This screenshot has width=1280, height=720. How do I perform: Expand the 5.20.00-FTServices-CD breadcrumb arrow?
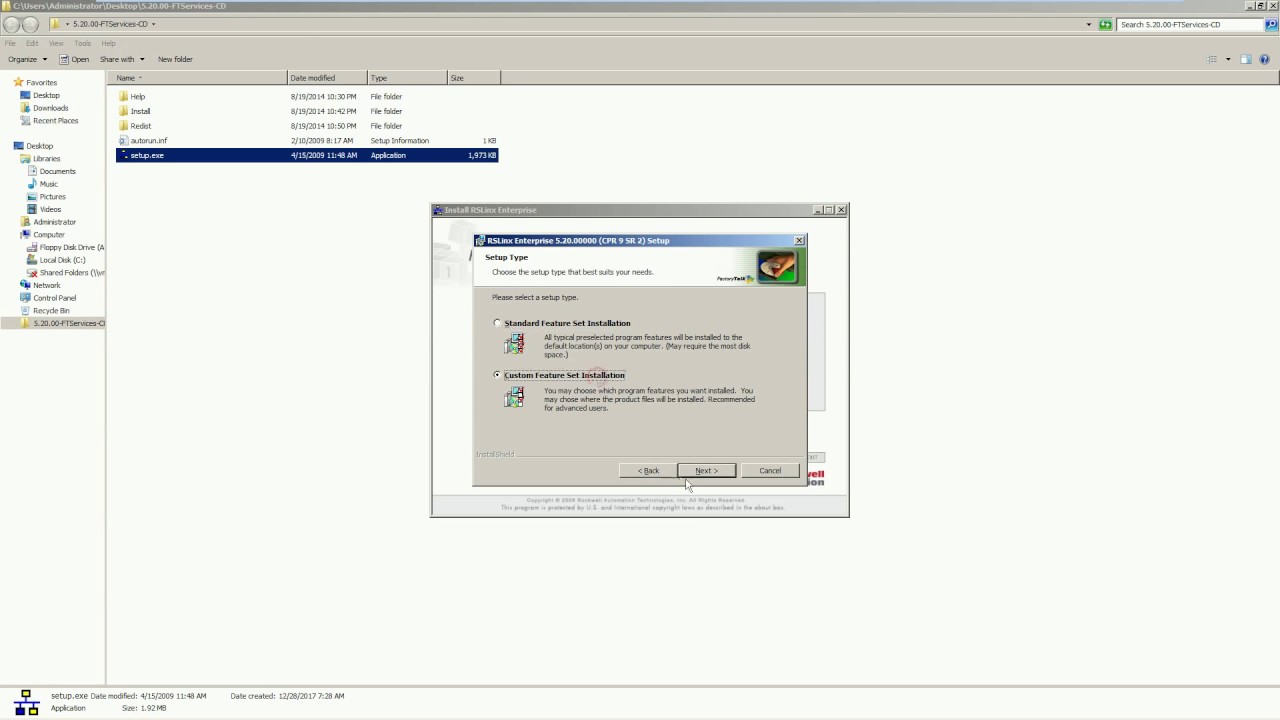(154, 24)
